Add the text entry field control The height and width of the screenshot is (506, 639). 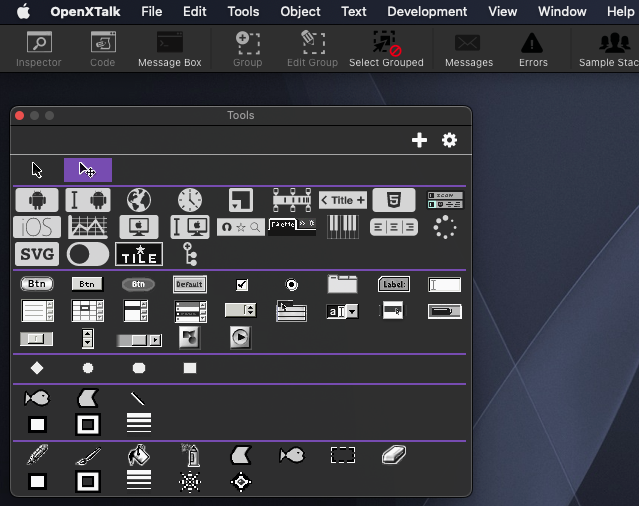click(x=445, y=284)
